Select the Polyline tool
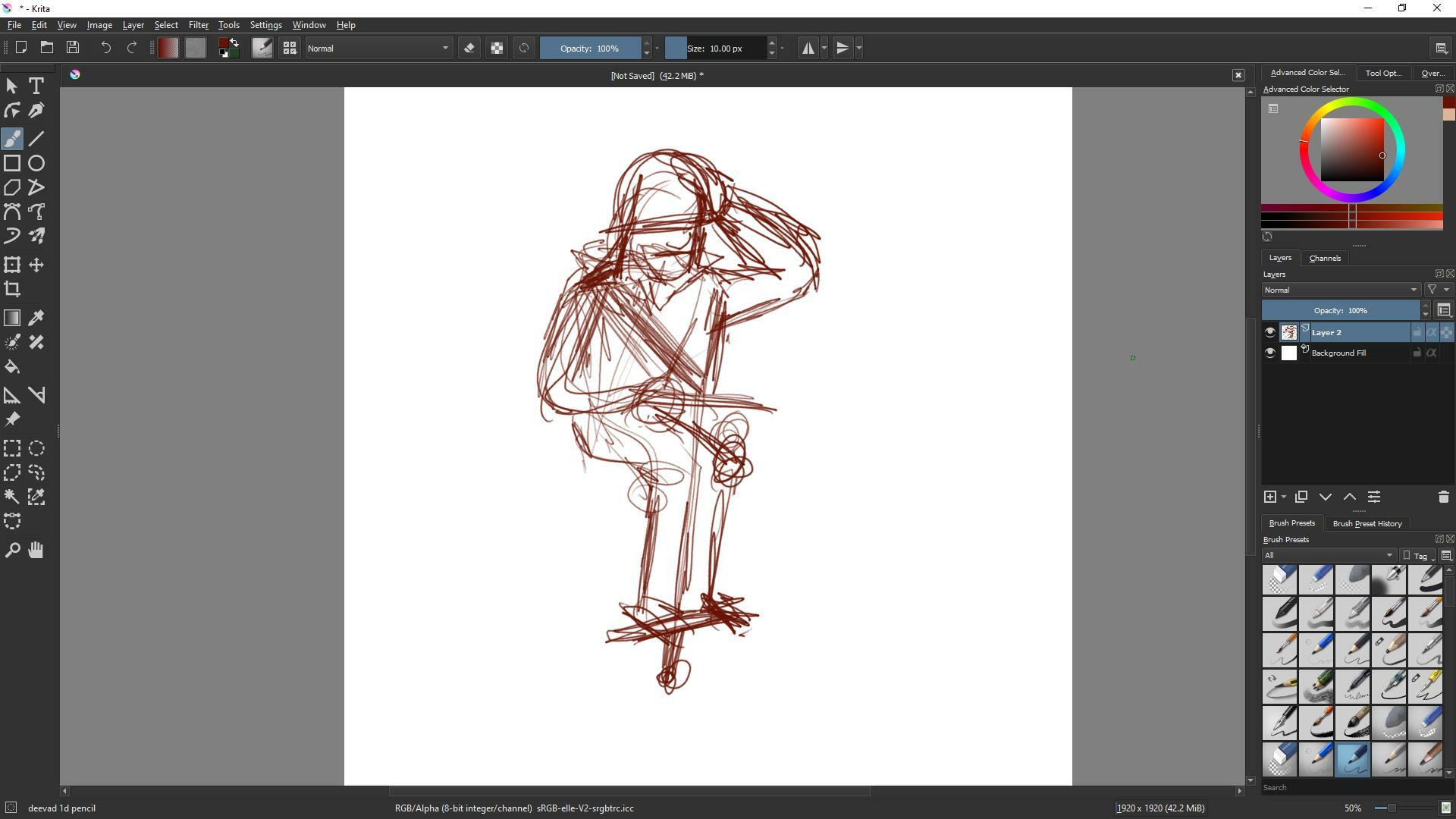 [x=36, y=187]
